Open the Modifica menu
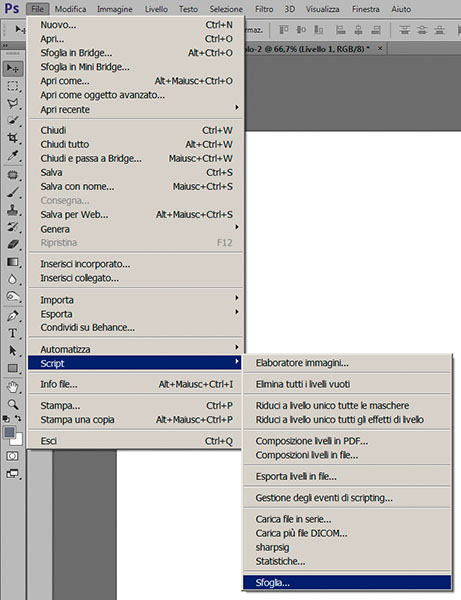461x600 pixels. coord(70,9)
